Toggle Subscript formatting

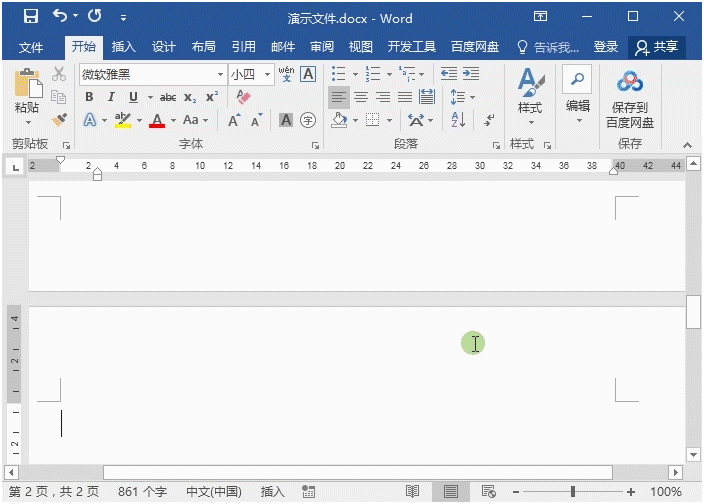pyautogui.click(x=190, y=97)
